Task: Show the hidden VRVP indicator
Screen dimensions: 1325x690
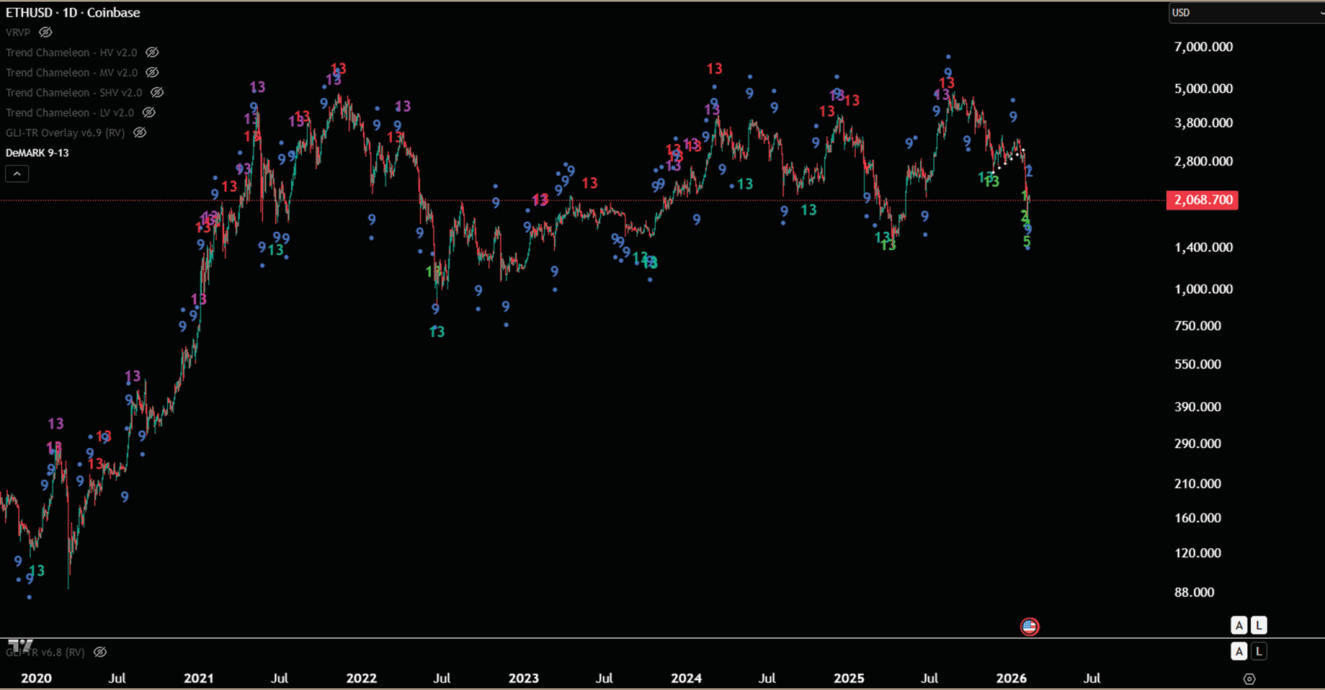Action: (45, 32)
